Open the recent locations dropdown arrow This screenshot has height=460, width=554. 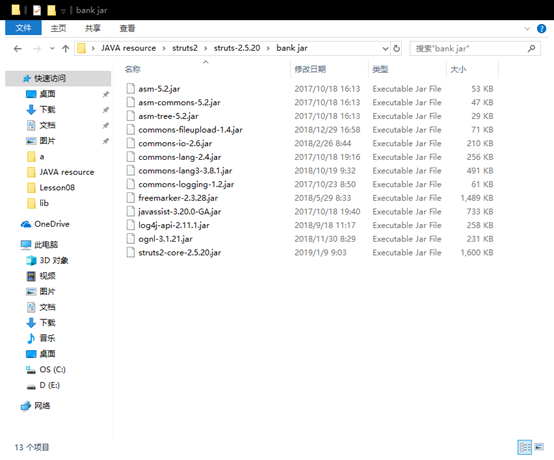tap(52, 49)
